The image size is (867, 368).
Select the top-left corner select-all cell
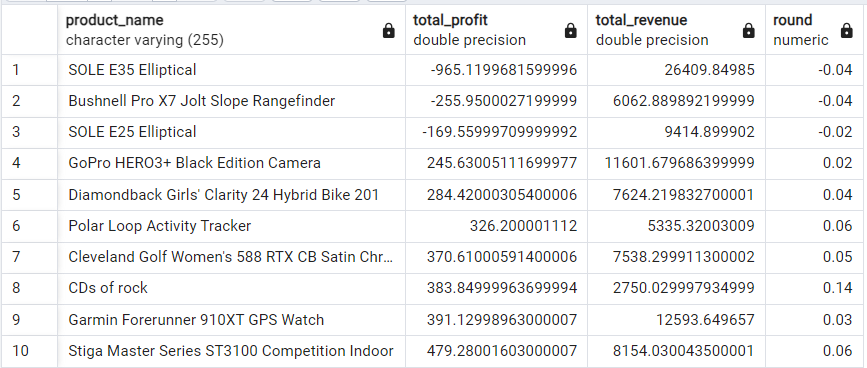[x=29, y=30]
